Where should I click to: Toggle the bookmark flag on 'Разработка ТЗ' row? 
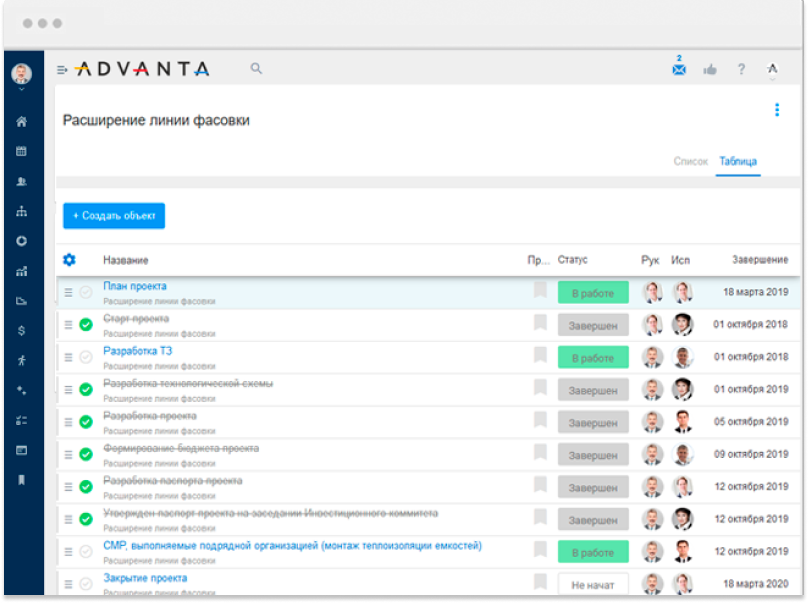(540, 356)
